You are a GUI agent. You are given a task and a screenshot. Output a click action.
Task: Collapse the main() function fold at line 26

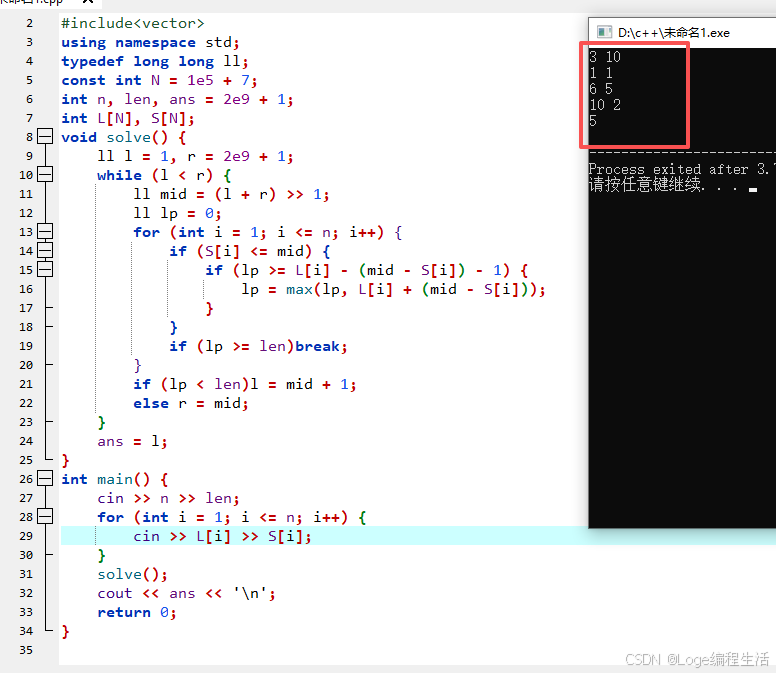point(45,478)
